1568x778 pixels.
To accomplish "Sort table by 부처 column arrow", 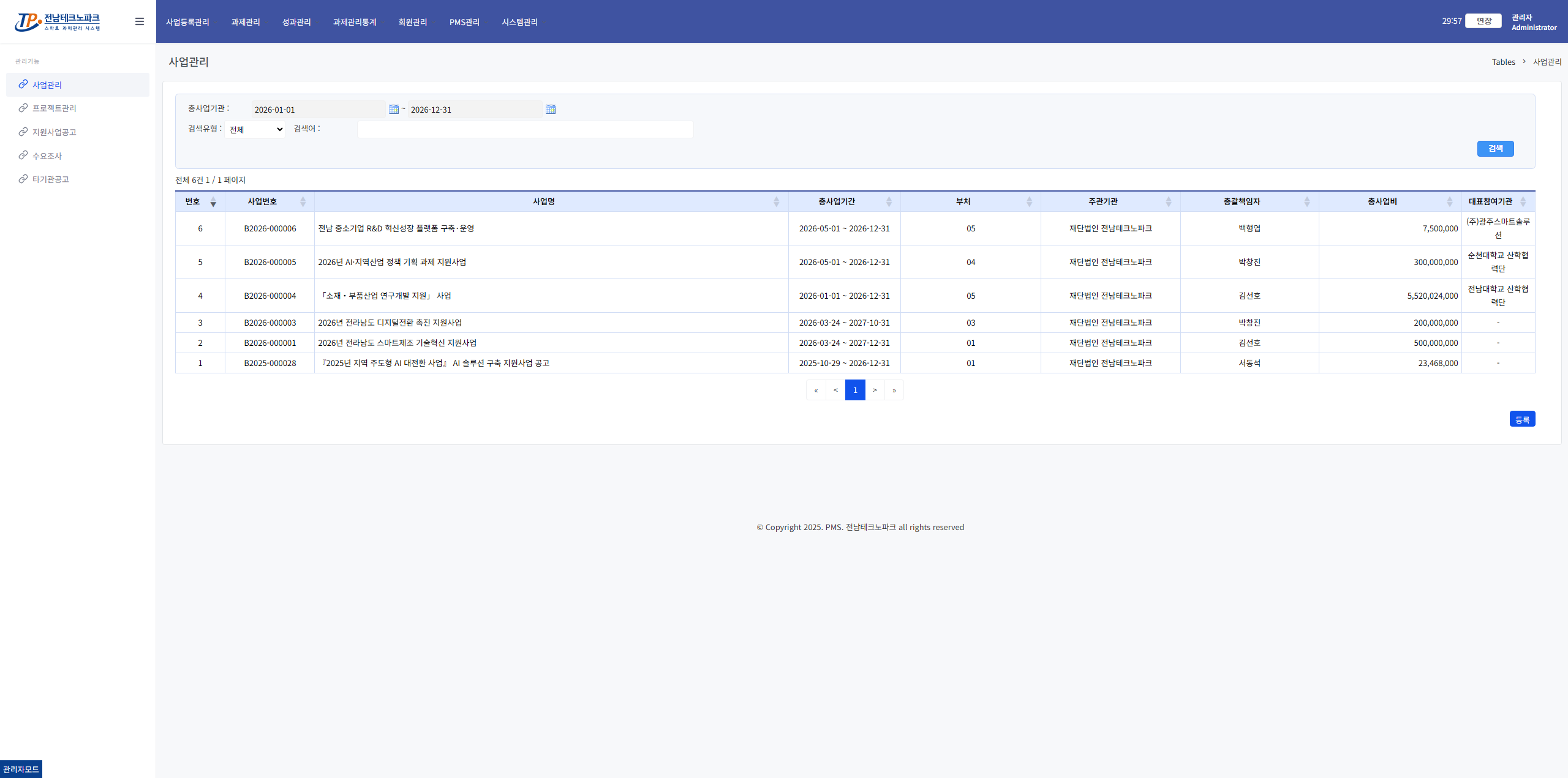I will [1029, 202].
